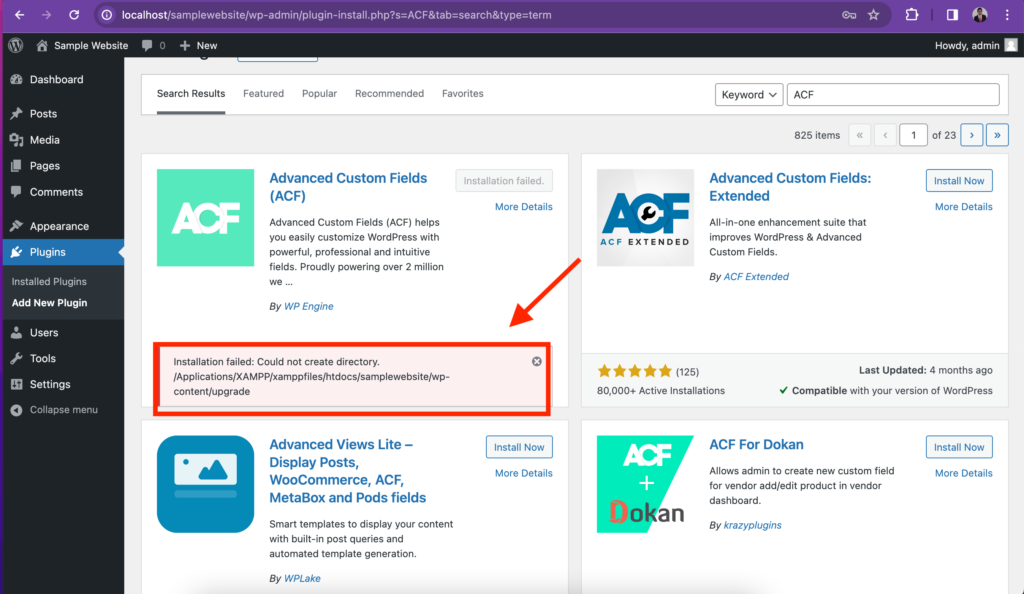Click the current page number field
The image size is (1024, 594).
point(913,135)
